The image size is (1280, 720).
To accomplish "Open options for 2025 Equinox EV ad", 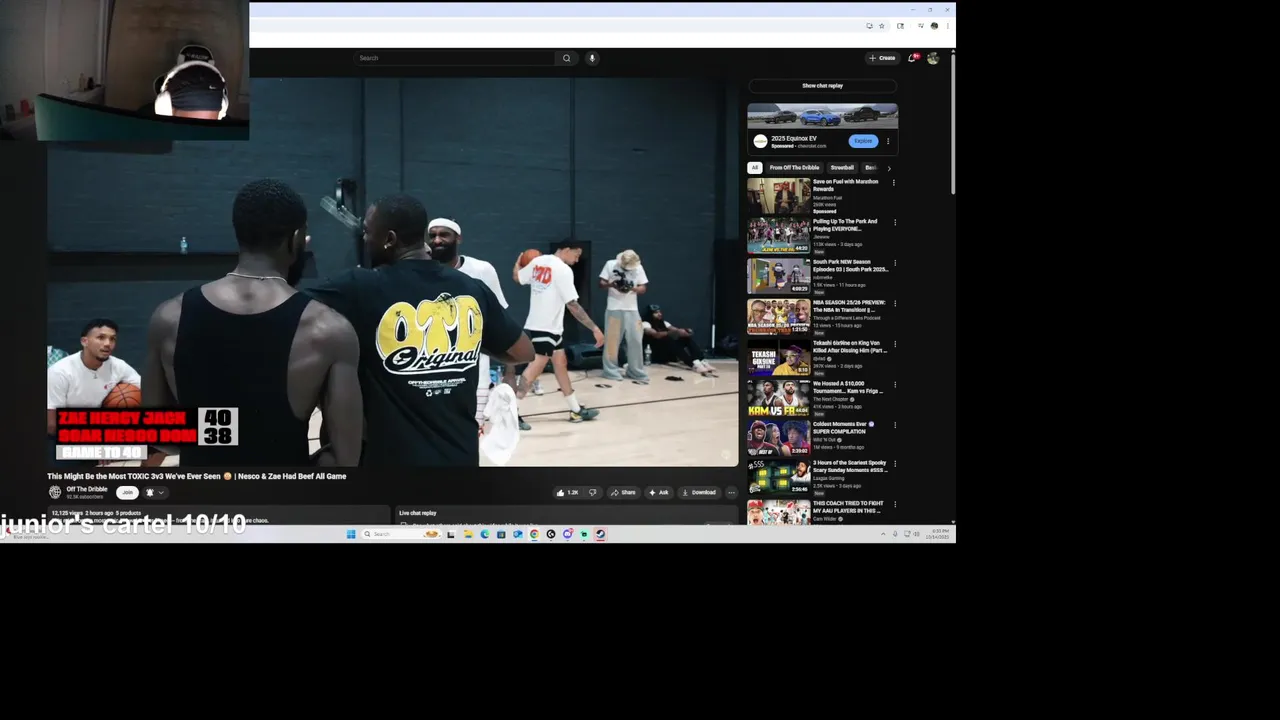I will pyautogui.click(x=888, y=141).
